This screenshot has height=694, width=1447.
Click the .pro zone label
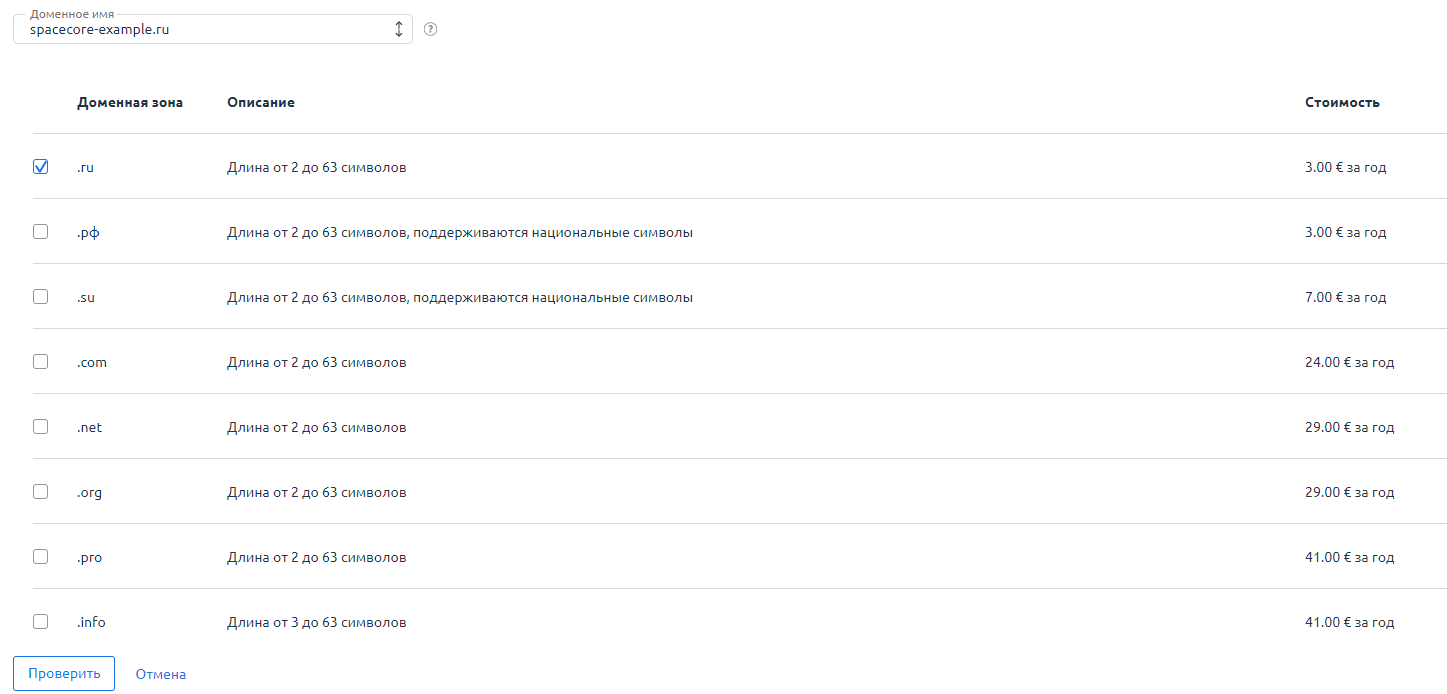(x=89, y=557)
